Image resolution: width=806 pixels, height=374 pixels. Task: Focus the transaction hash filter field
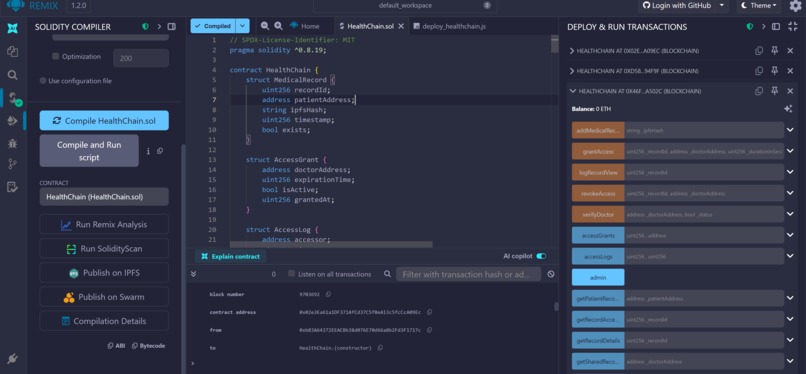point(468,274)
